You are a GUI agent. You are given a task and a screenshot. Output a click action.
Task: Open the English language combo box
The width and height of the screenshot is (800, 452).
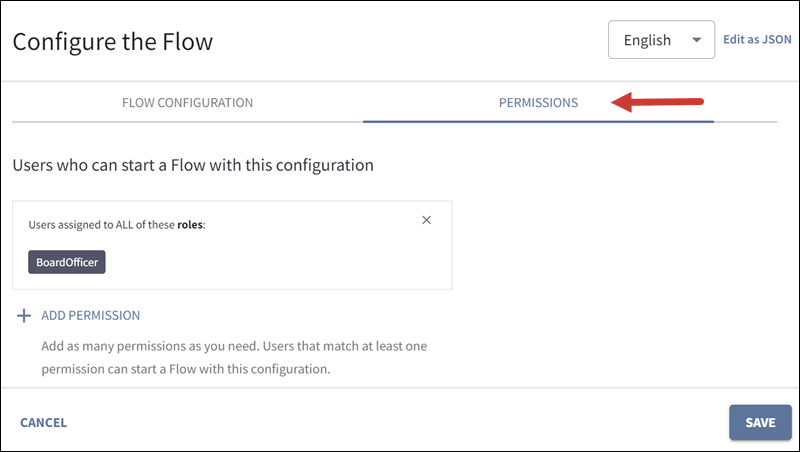[x=661, y=41]
